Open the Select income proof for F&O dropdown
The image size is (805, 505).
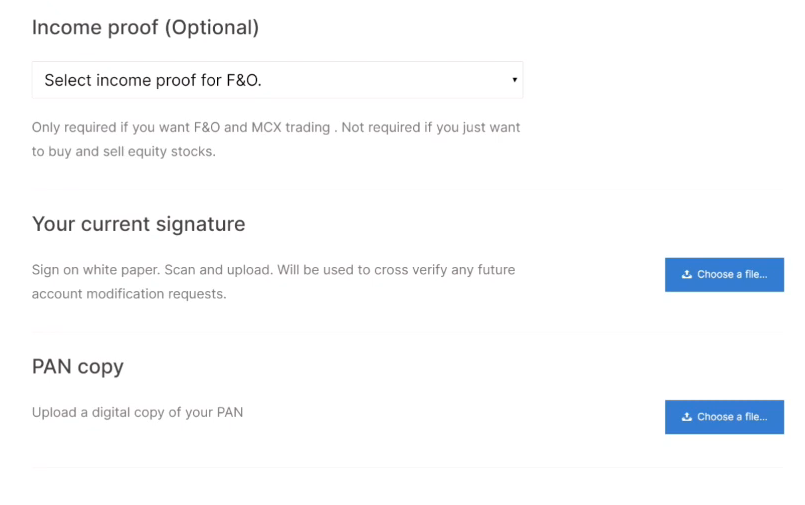tap(277, 80)
